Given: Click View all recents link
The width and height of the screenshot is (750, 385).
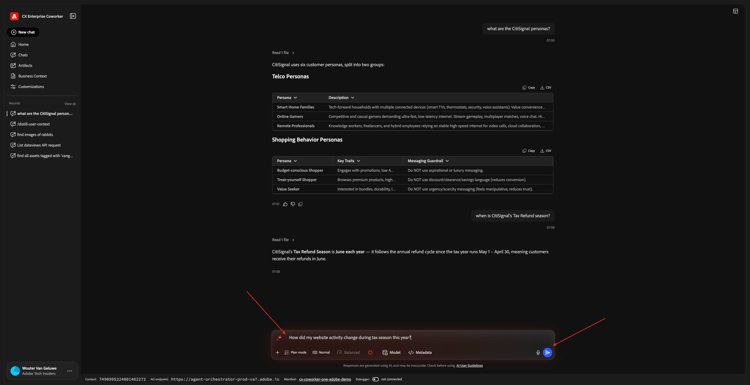Looking at the screenshot, I should (x=70, y=104).
